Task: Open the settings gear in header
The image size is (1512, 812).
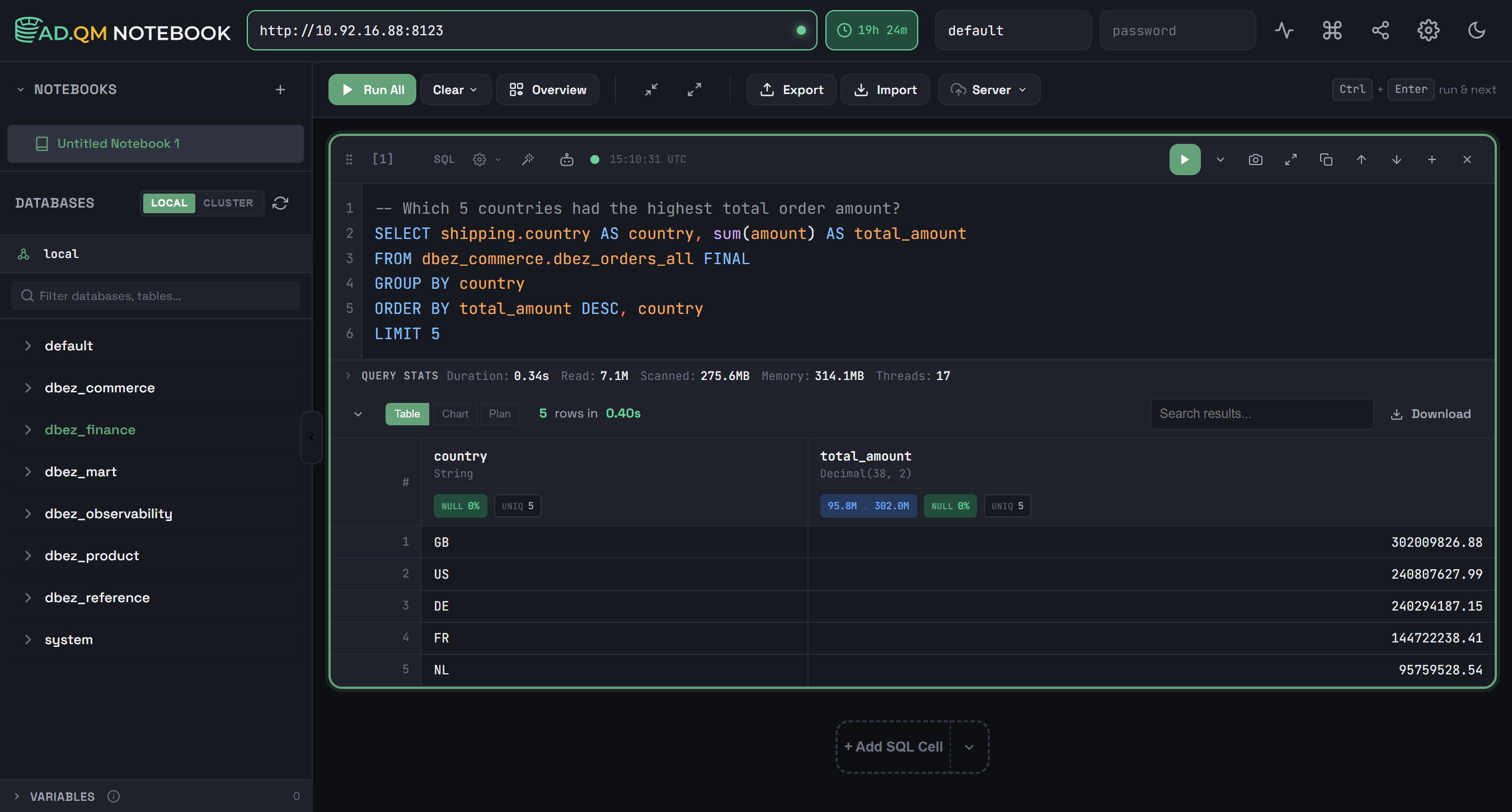Action: [1428, 31]
